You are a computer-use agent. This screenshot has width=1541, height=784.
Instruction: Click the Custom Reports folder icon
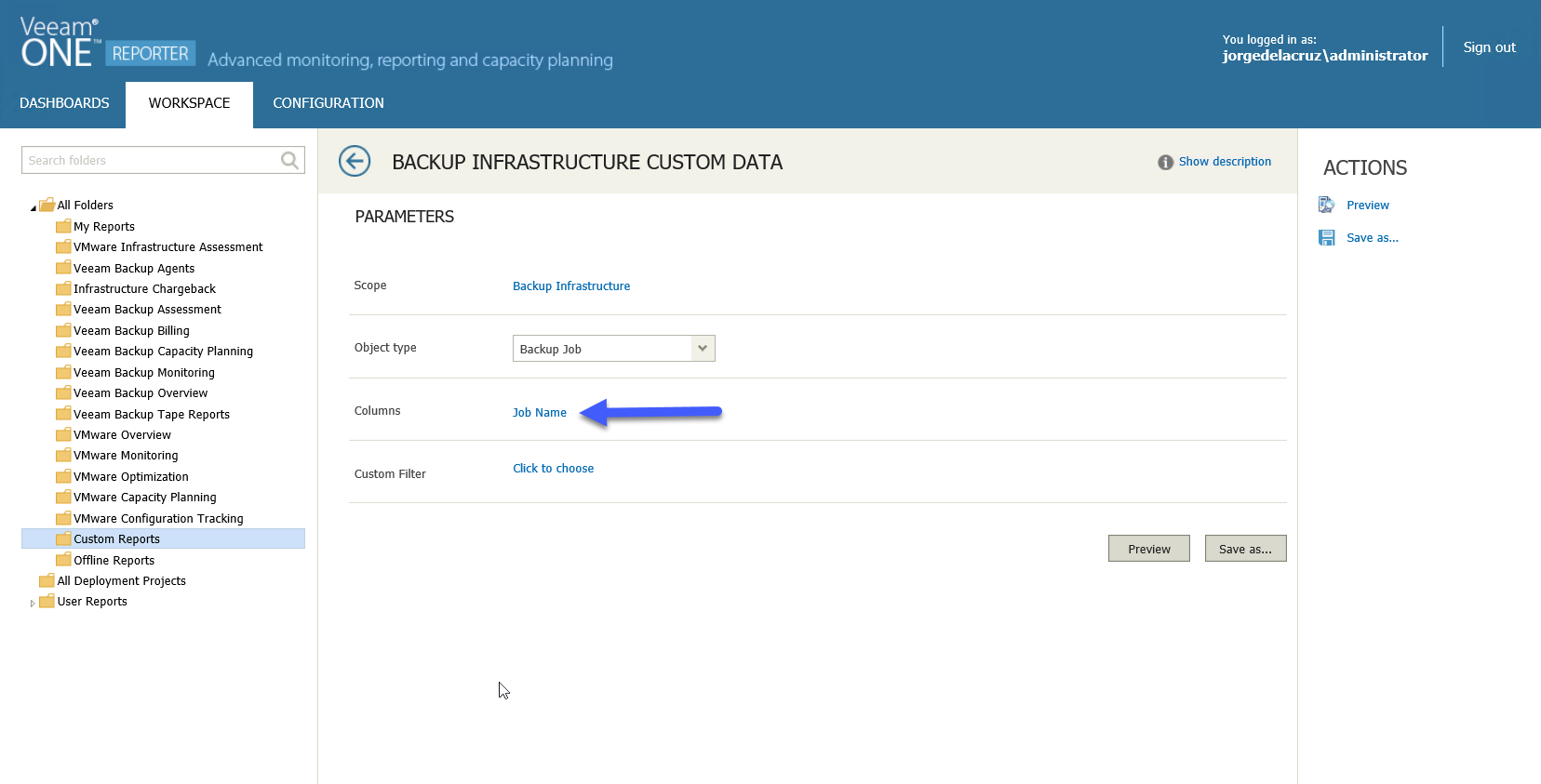coord(63,538)
